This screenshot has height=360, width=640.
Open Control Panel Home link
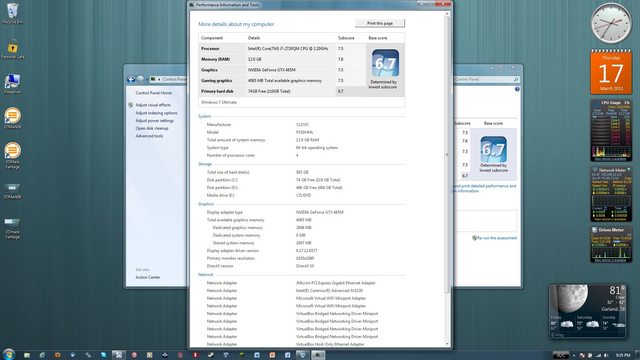(x=153, y=93)
